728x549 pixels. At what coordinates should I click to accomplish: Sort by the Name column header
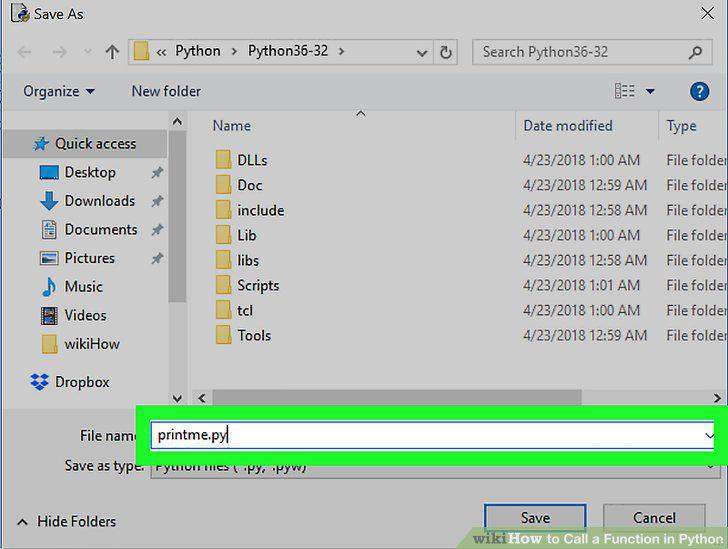click(232, 125)
